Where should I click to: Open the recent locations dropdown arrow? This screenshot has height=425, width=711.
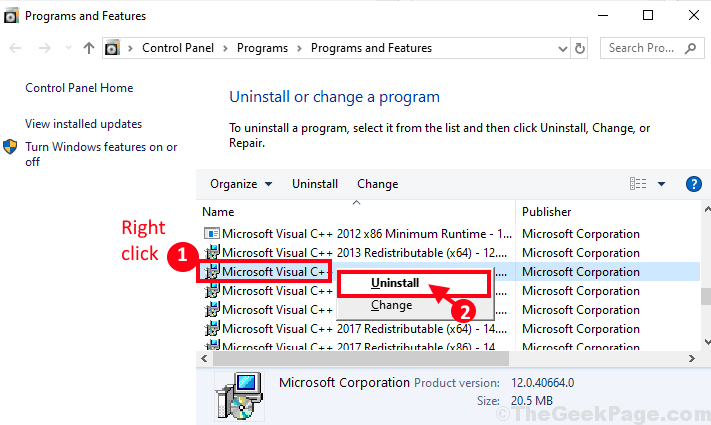(x=68, y=48)
